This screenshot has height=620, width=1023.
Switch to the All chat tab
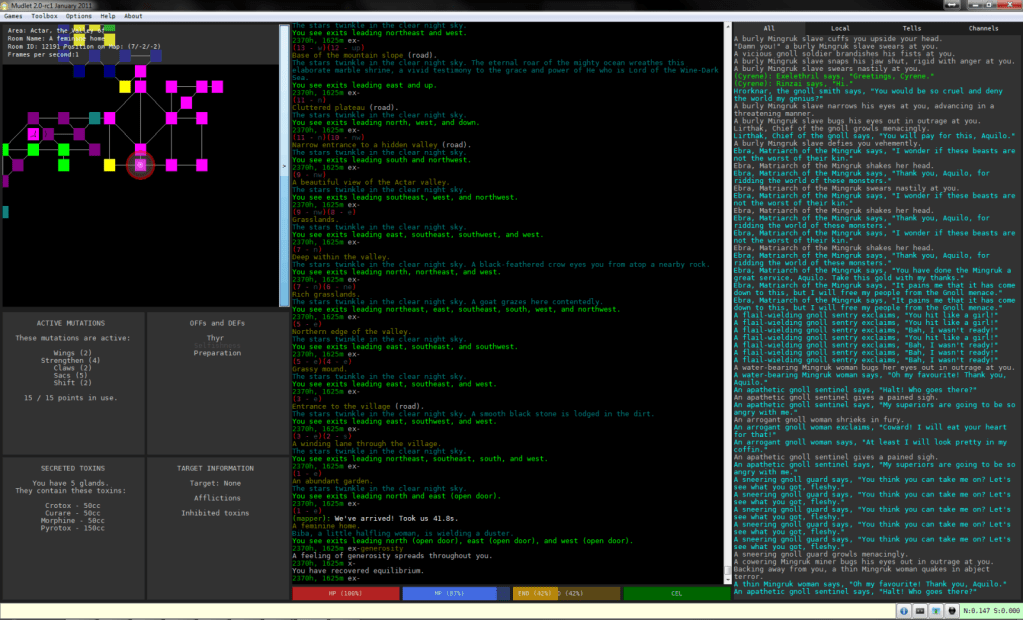pos(769,29)
